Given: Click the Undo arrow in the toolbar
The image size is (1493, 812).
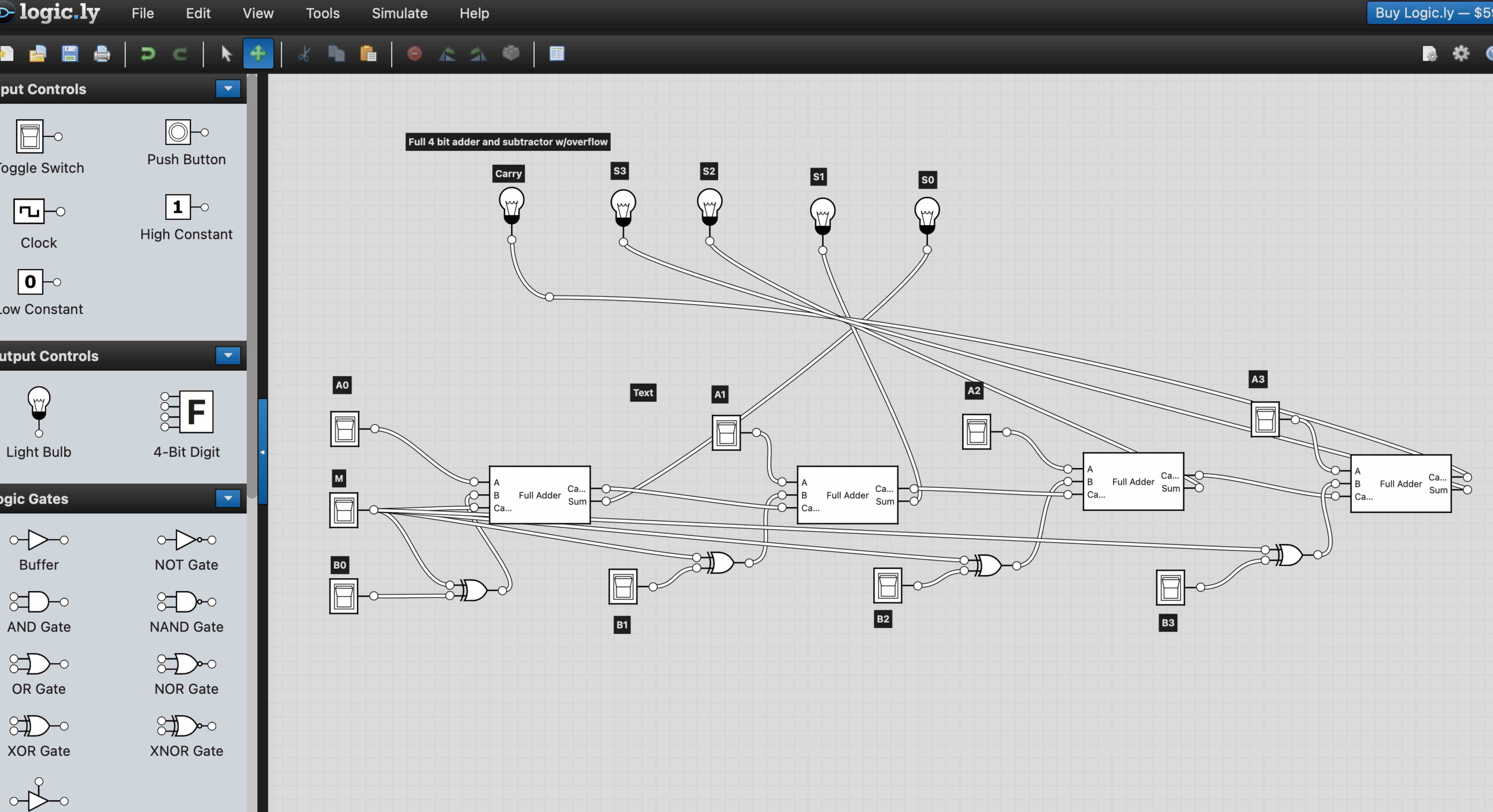Looking at the screenshot, I should pos(148,53).
